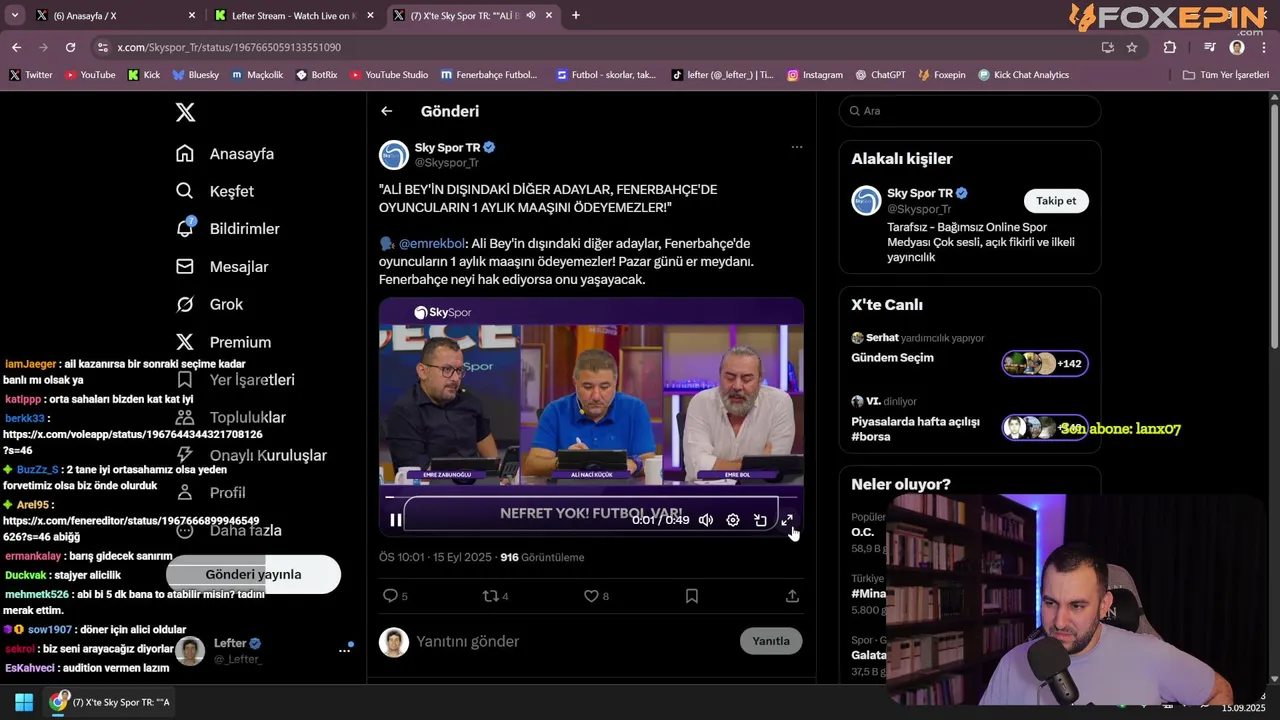Open Gündem Seçim live space

[x=892, y=358]
